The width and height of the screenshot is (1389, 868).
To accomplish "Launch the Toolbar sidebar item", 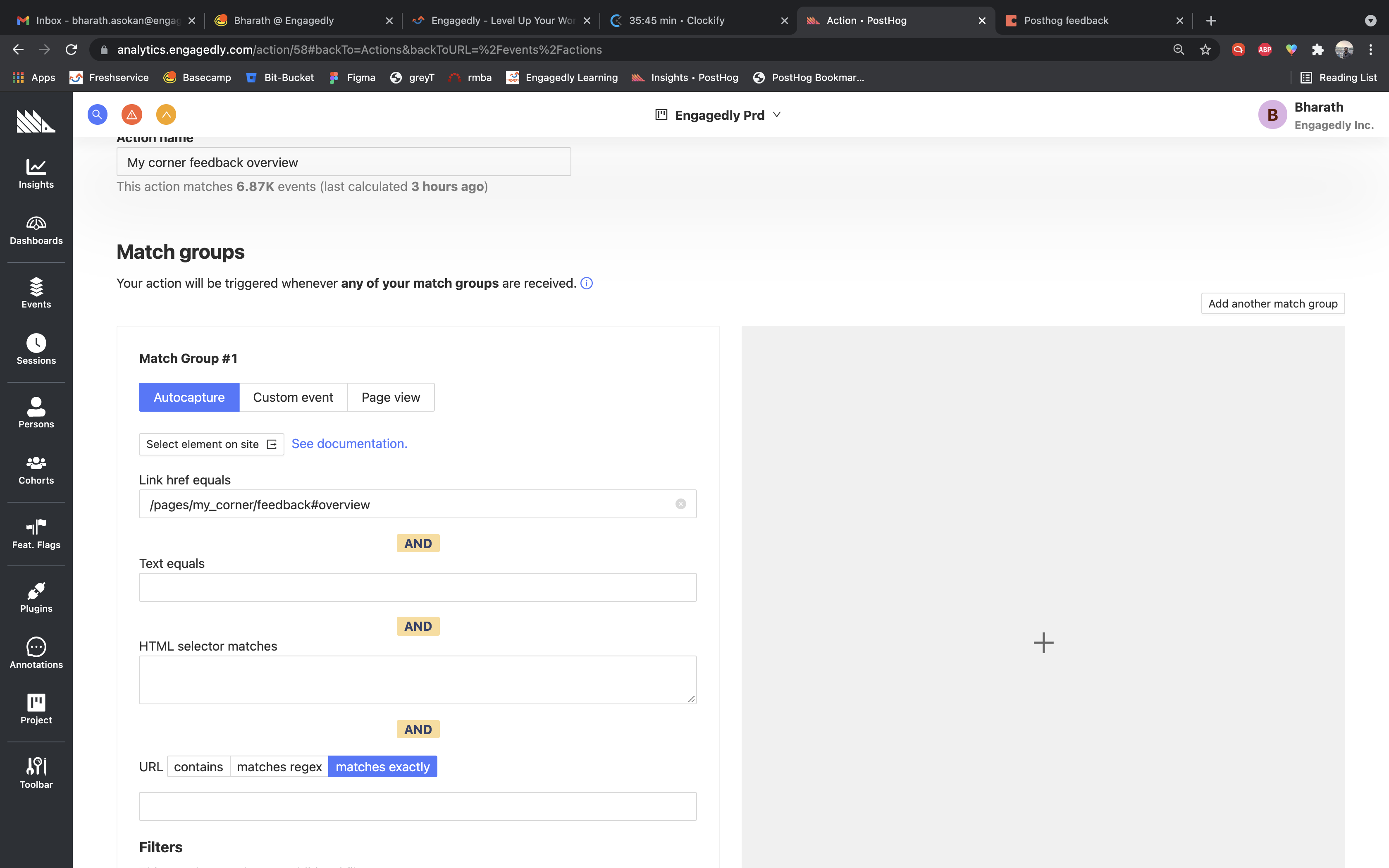I will (x=36, y=773).
